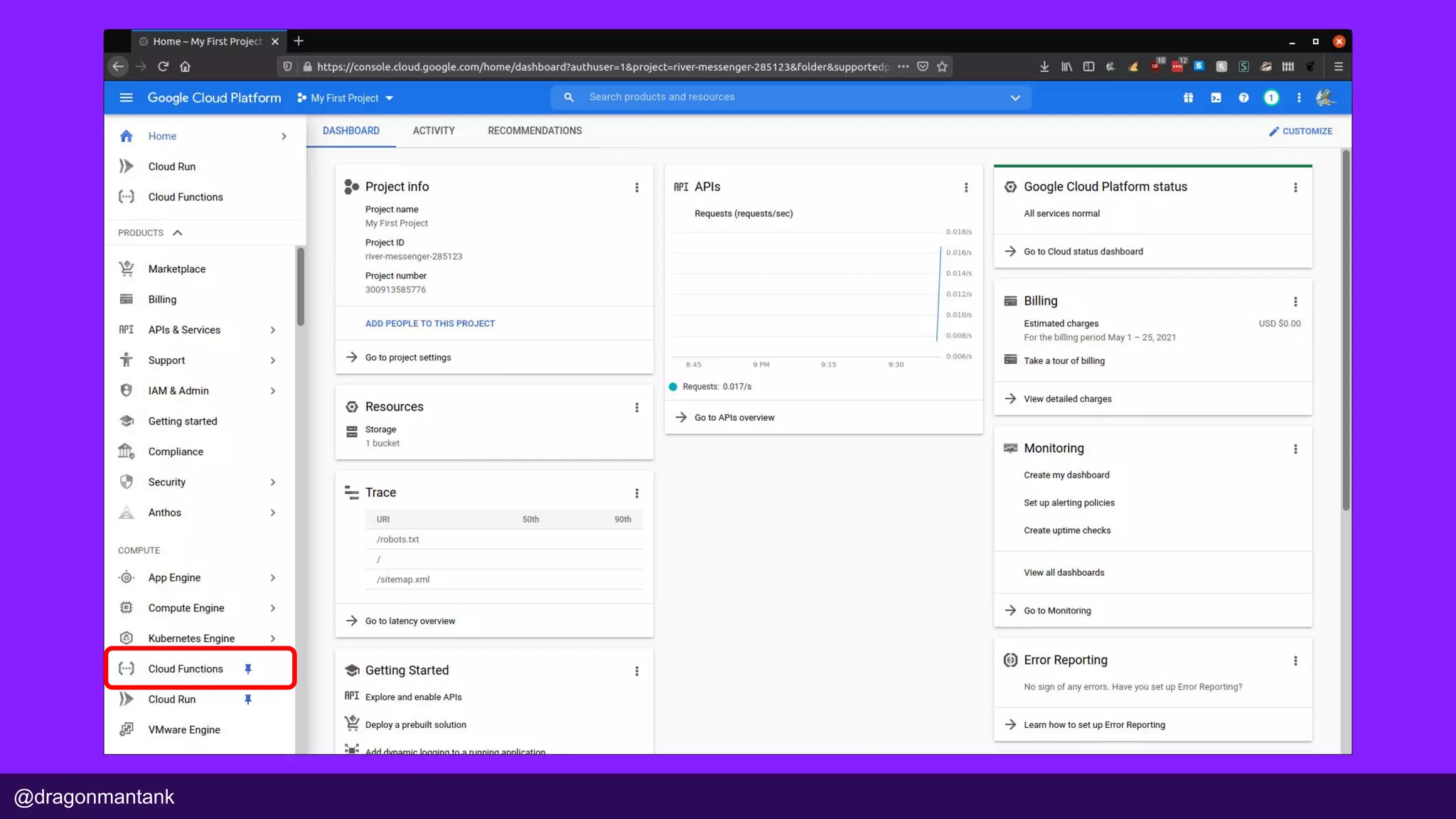The image size is (1456, 819).
Task: Click ADD PEOPLE TO THIS PROJECT
Action: (430, 323)
